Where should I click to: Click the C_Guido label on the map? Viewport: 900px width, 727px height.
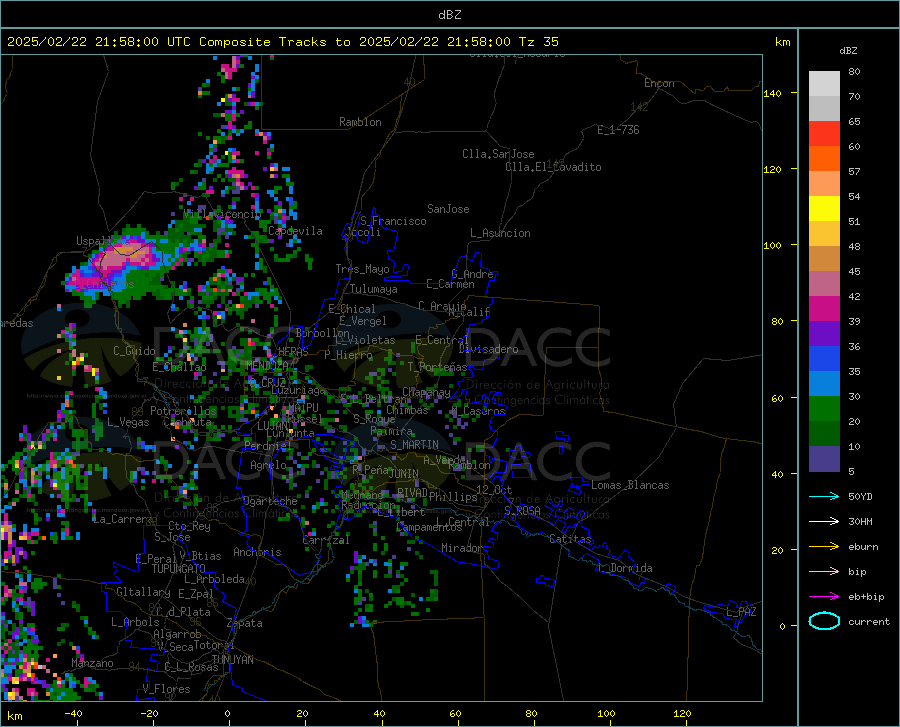134,351
